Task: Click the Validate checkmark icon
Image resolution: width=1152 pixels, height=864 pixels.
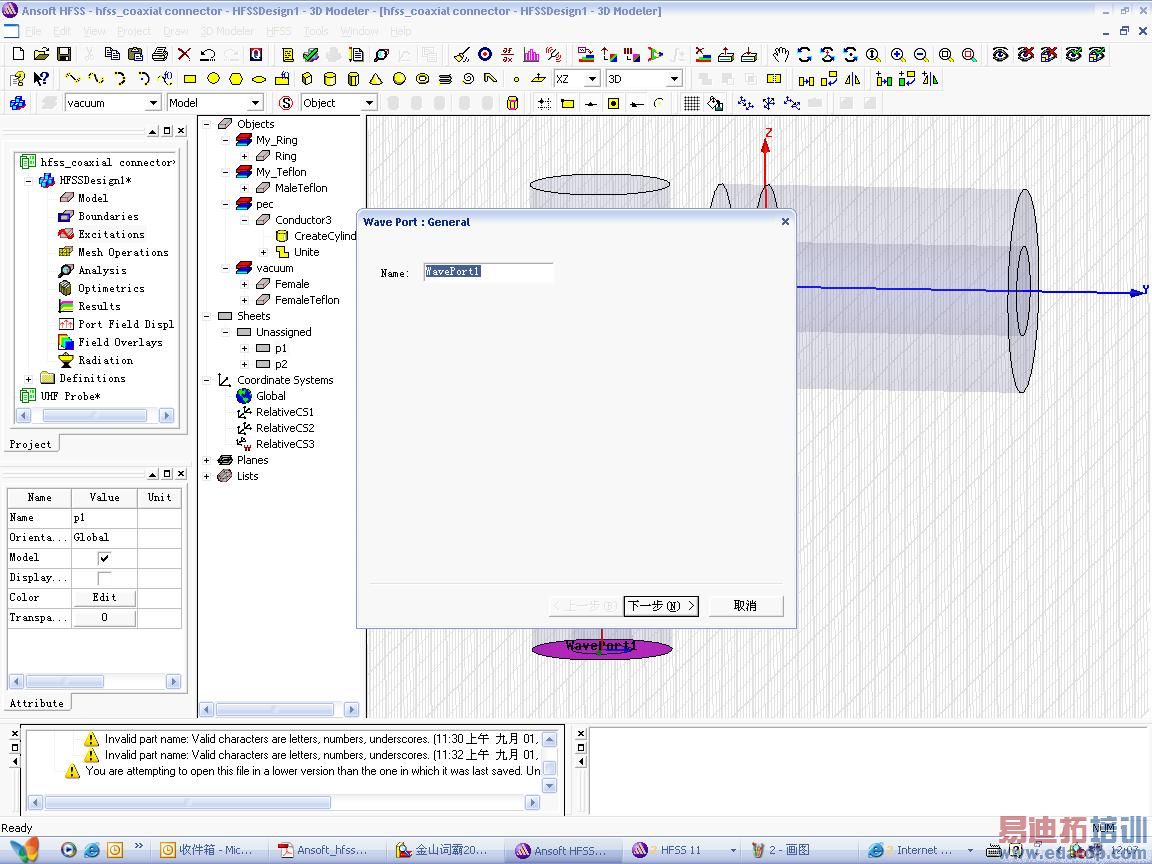Action: point(310,55)
